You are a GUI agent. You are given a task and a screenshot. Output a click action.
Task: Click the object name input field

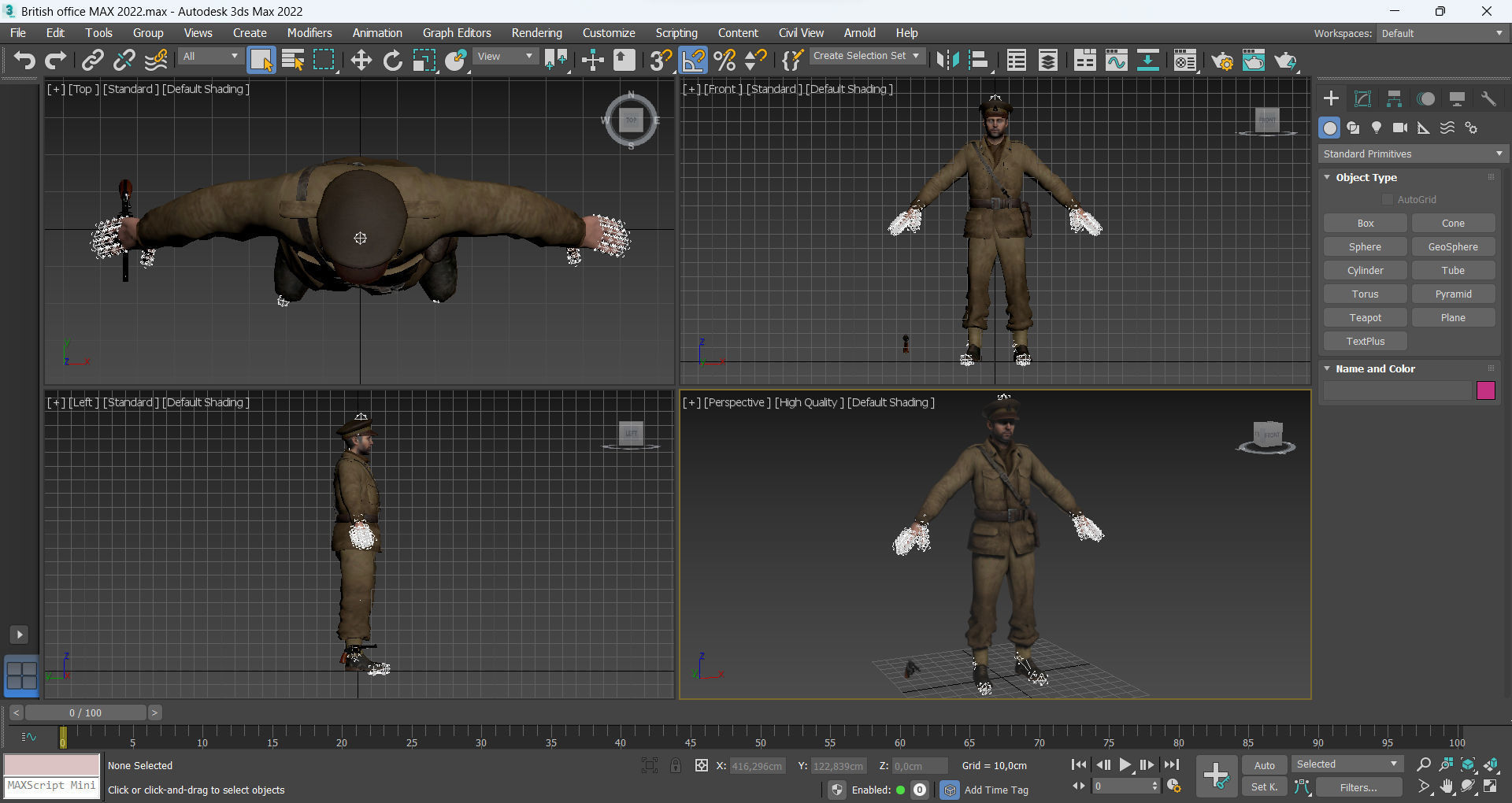point(1398,390)
